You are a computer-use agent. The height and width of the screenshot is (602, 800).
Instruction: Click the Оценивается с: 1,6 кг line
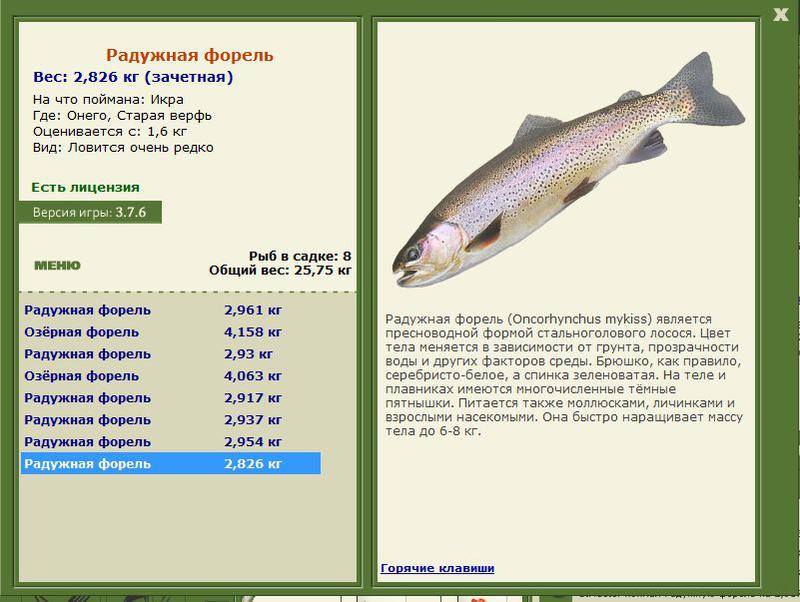pyautogui.click(x=110, y=132)
